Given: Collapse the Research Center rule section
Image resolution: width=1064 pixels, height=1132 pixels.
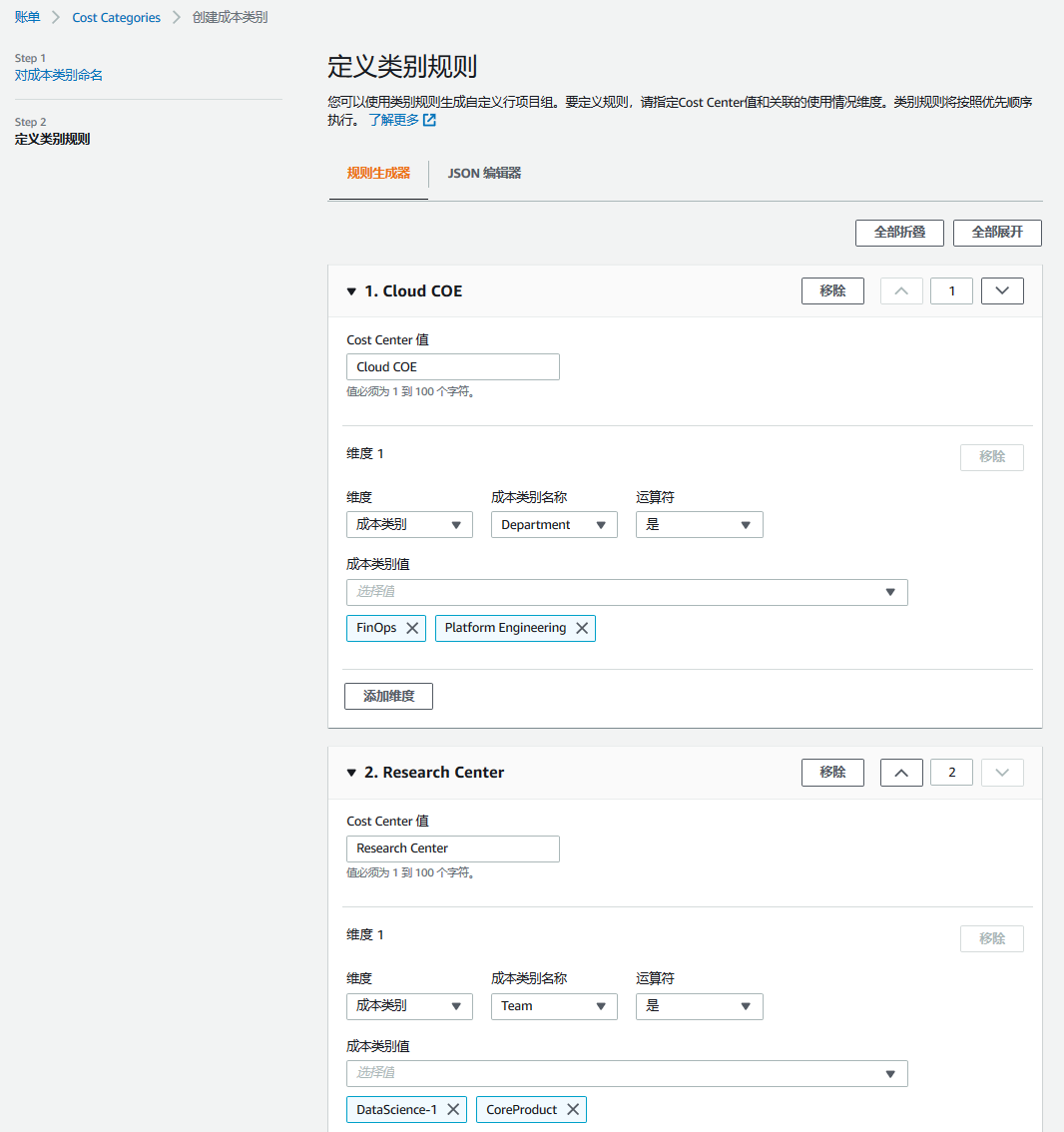Looking at the screenshot, I should pyautogui.click(x=351, y=773).
